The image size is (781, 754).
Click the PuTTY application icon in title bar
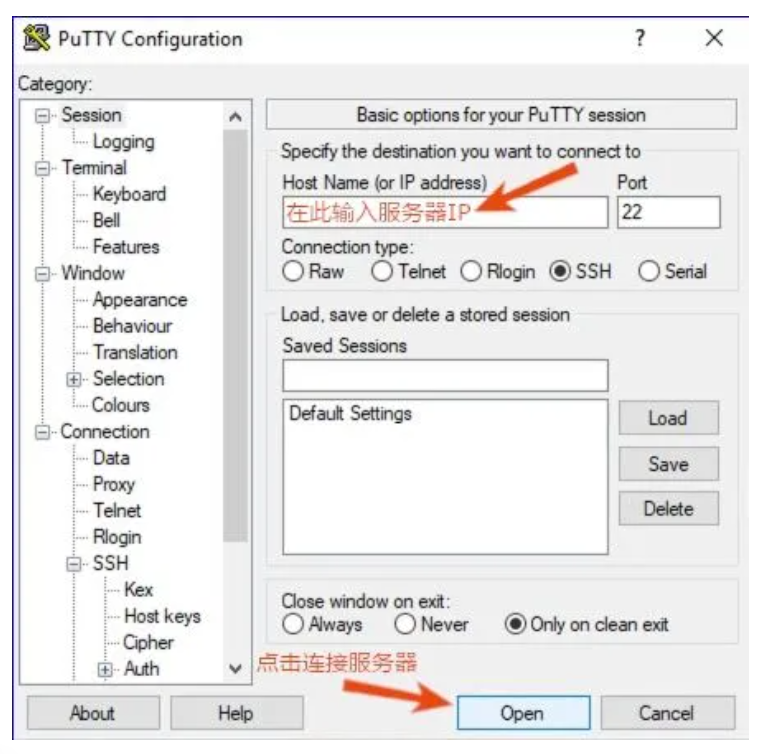coord(36,38)
